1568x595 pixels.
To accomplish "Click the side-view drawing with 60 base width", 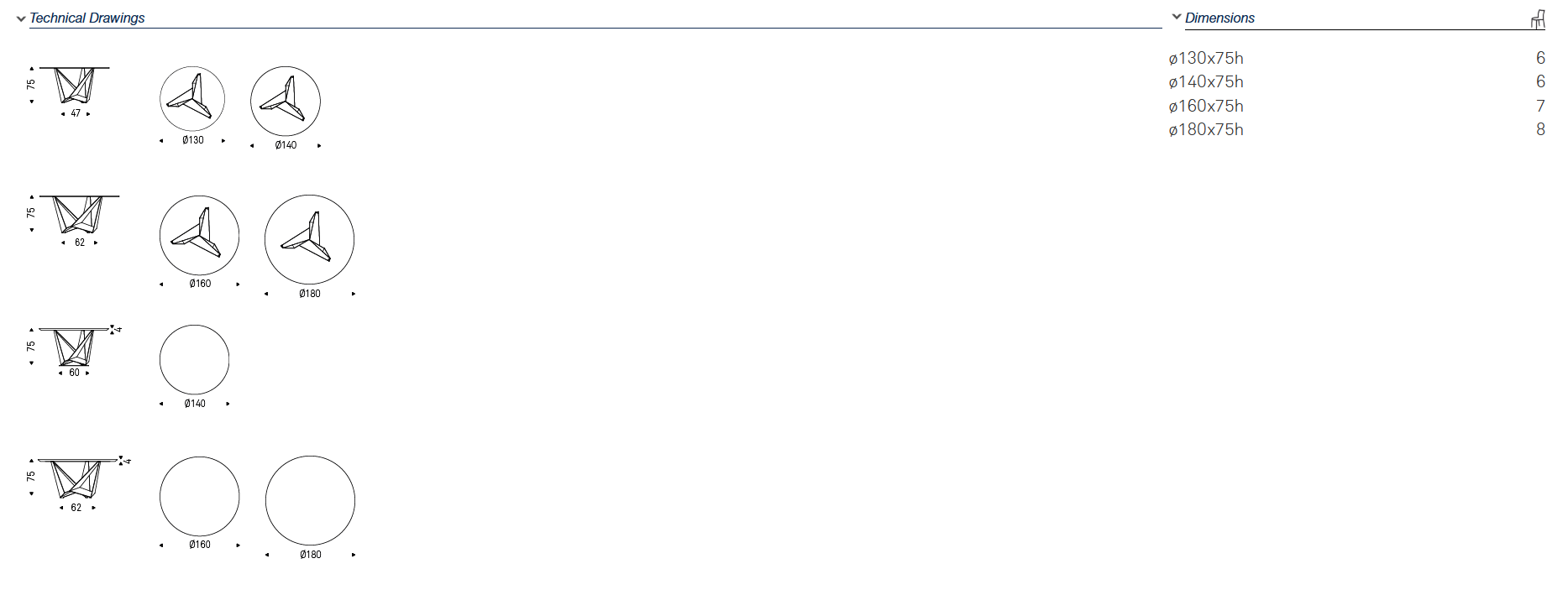I will 74,347.
